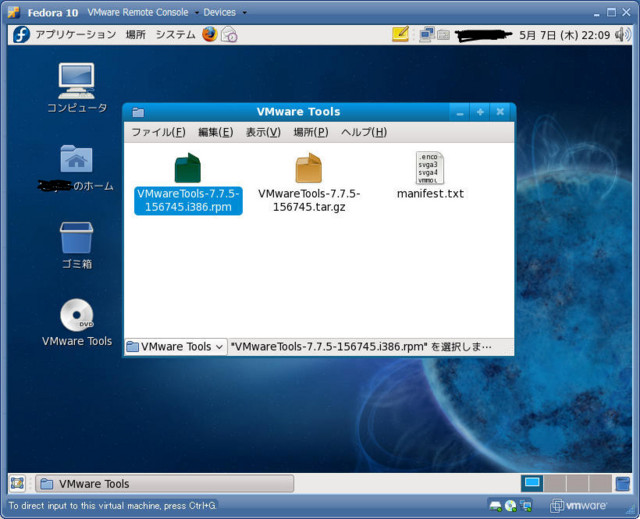Click the Fedora logo in top panel
Screen dimensions: 640x519
click(21, 34)
